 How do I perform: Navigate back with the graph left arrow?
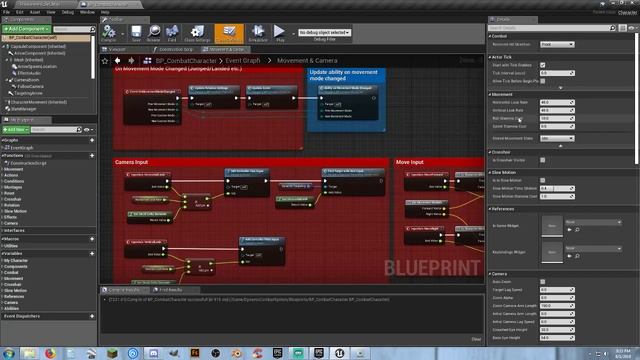[118, 60]
